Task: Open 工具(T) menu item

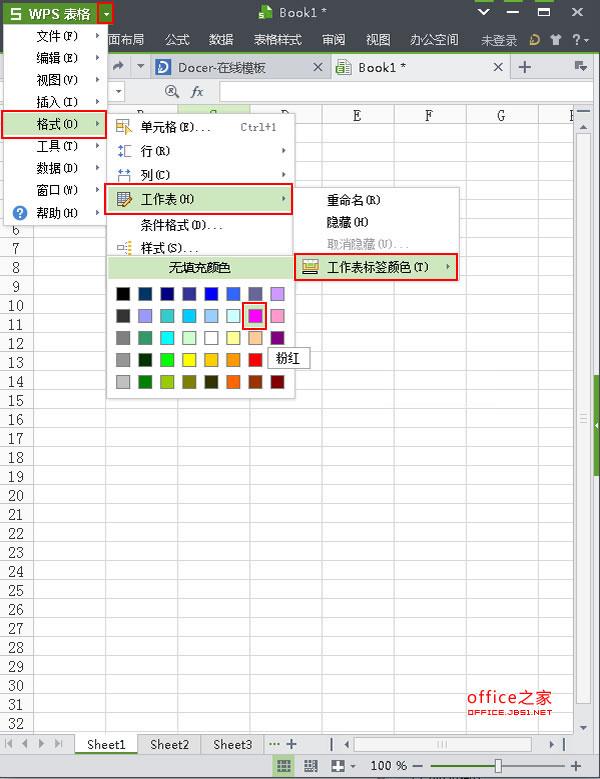Action: 55,146
